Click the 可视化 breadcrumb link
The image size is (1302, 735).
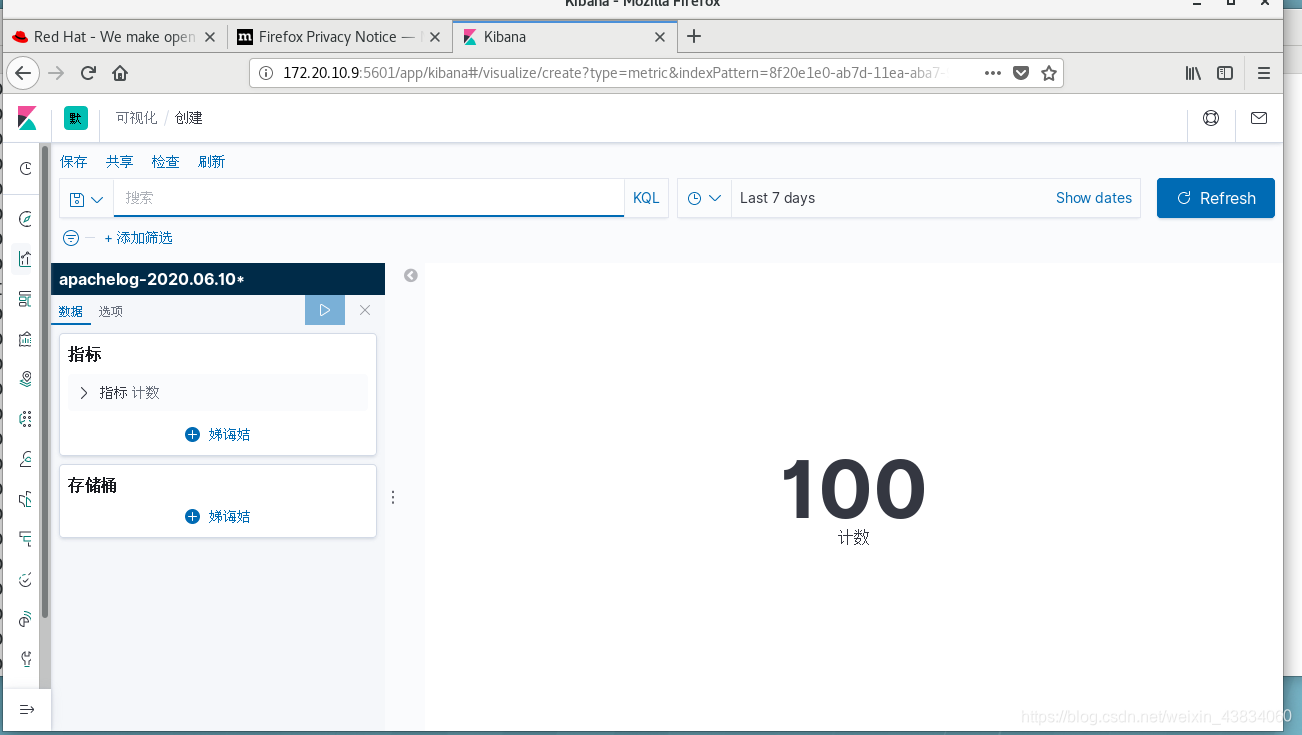136,118
